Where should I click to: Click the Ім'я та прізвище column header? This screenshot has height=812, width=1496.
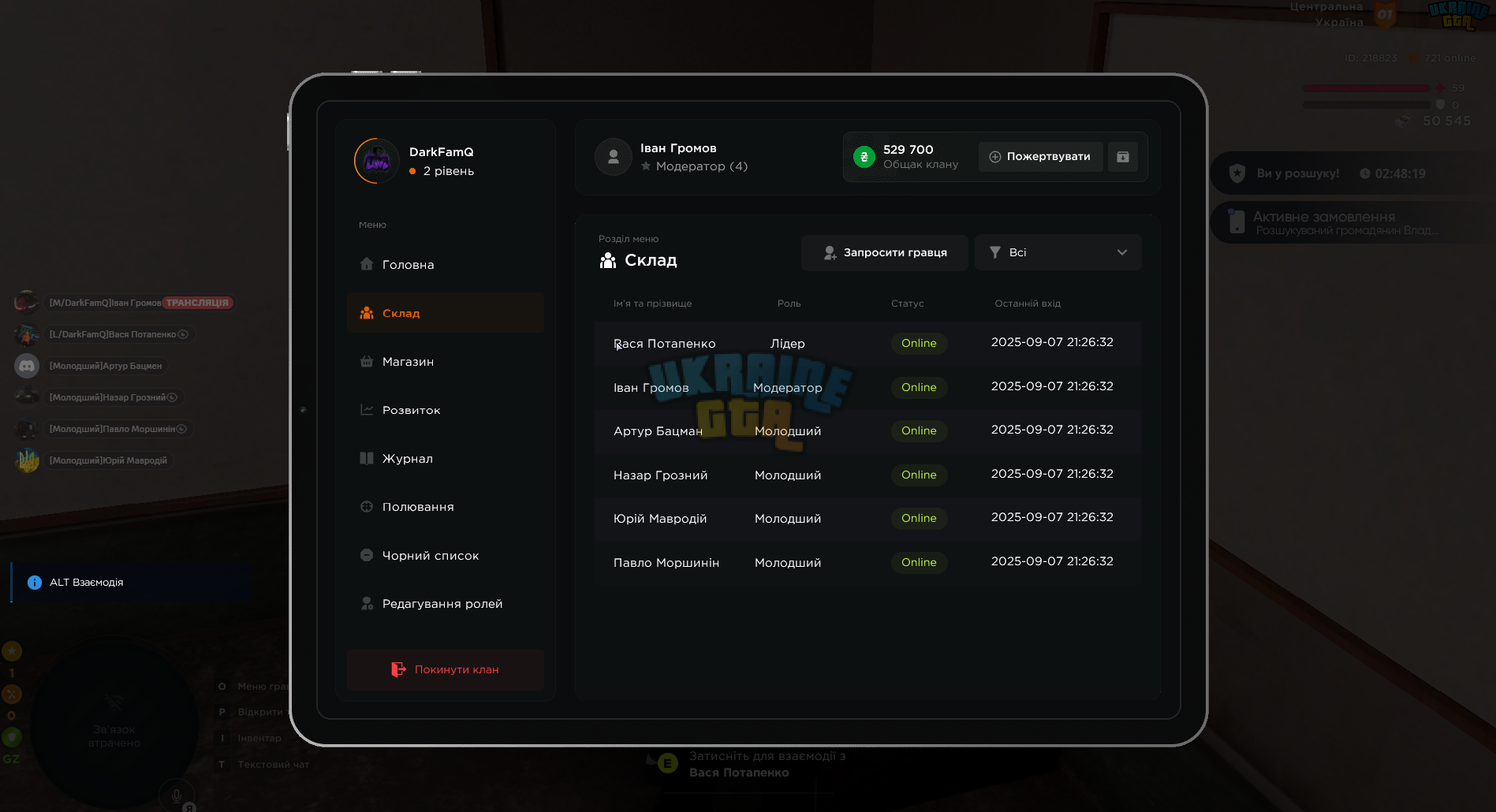click(652, 304)
